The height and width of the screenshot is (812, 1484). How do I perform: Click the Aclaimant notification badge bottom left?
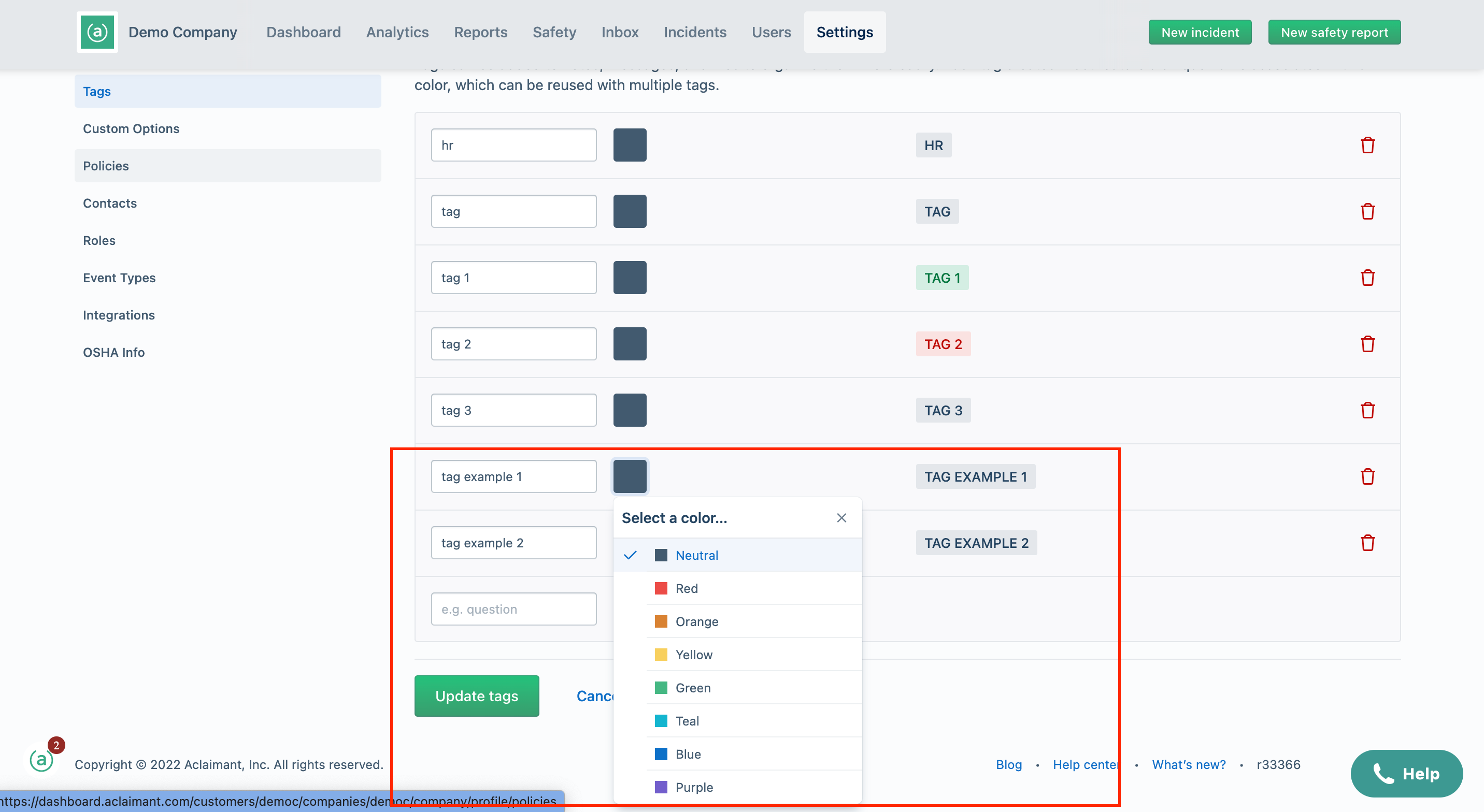(x=56, y=745)
